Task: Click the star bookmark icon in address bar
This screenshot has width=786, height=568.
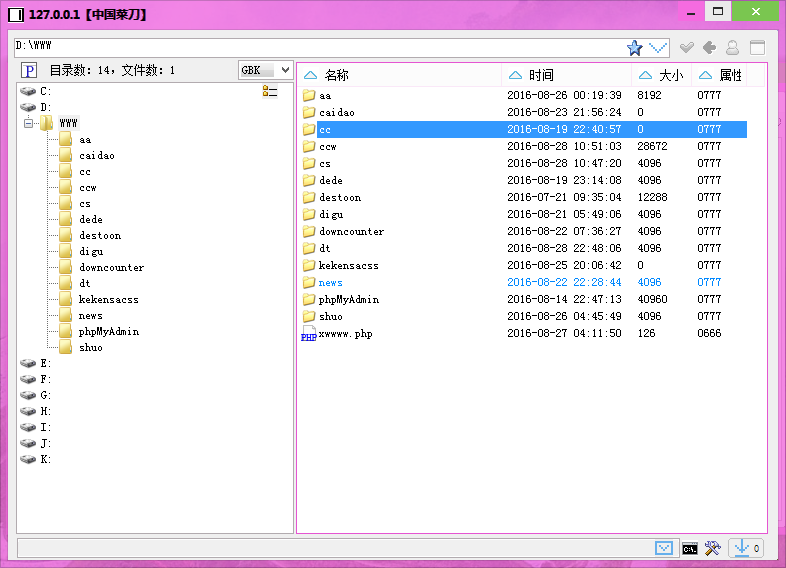Action: pyautogui.click(x=634, y=48)
